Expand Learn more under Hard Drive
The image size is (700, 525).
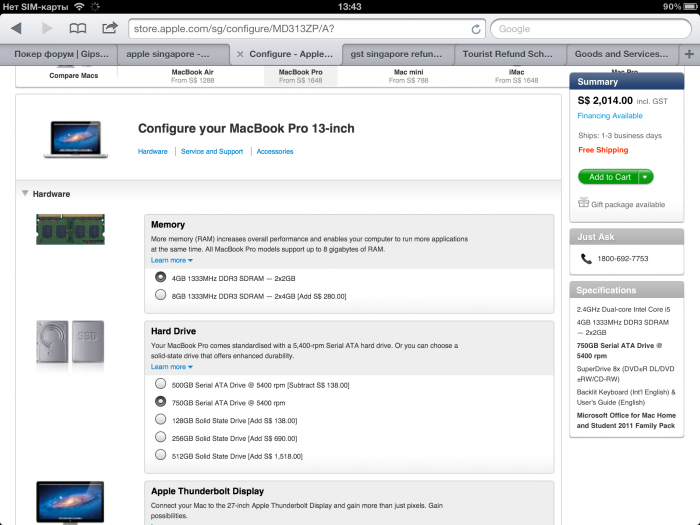tap(171, 367)
